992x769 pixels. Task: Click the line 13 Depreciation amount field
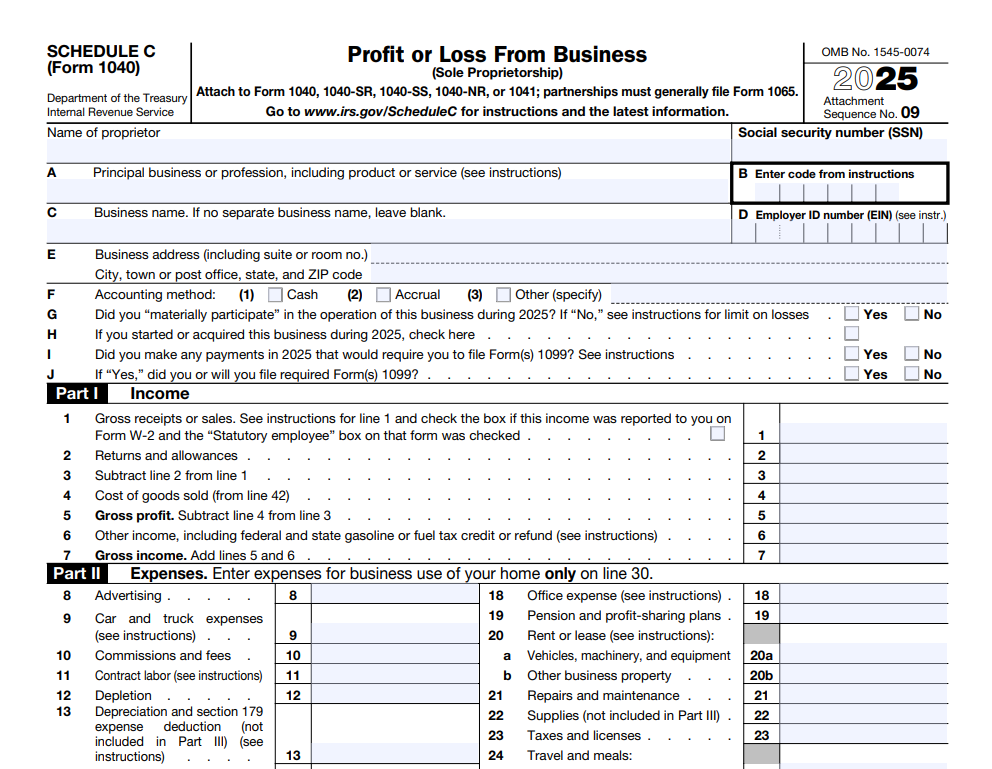pyautogui.click(x=395, y=753)
